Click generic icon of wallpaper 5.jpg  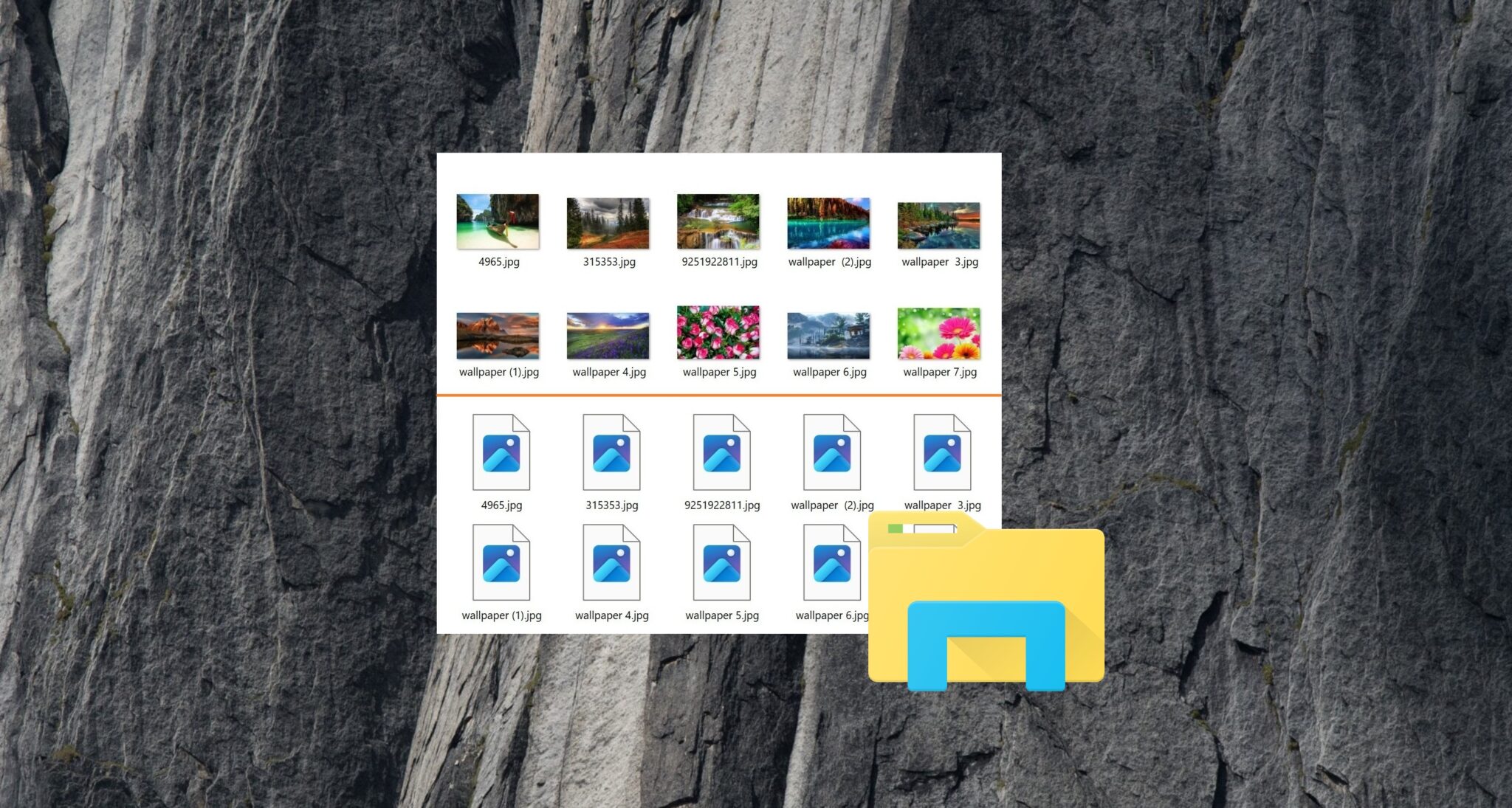721,562
